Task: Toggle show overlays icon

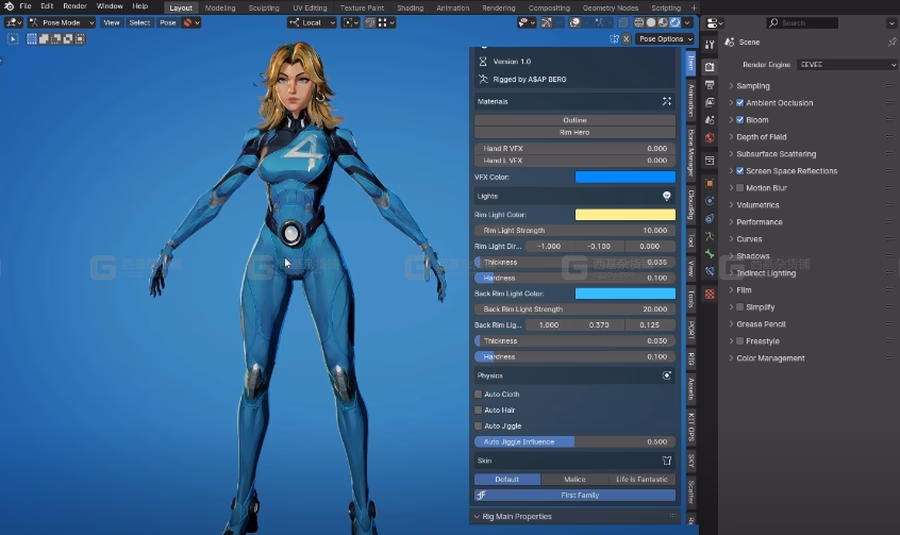Action: click(x=575, y=23)
